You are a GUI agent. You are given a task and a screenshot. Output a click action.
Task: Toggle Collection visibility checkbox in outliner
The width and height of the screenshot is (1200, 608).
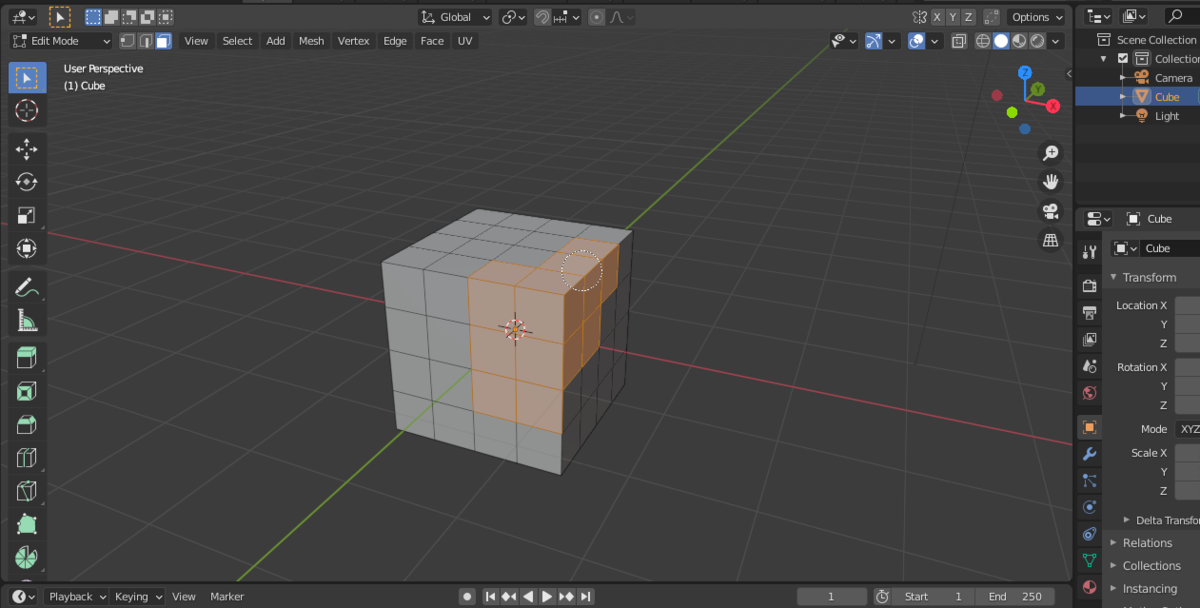[x=1123, y=59]
